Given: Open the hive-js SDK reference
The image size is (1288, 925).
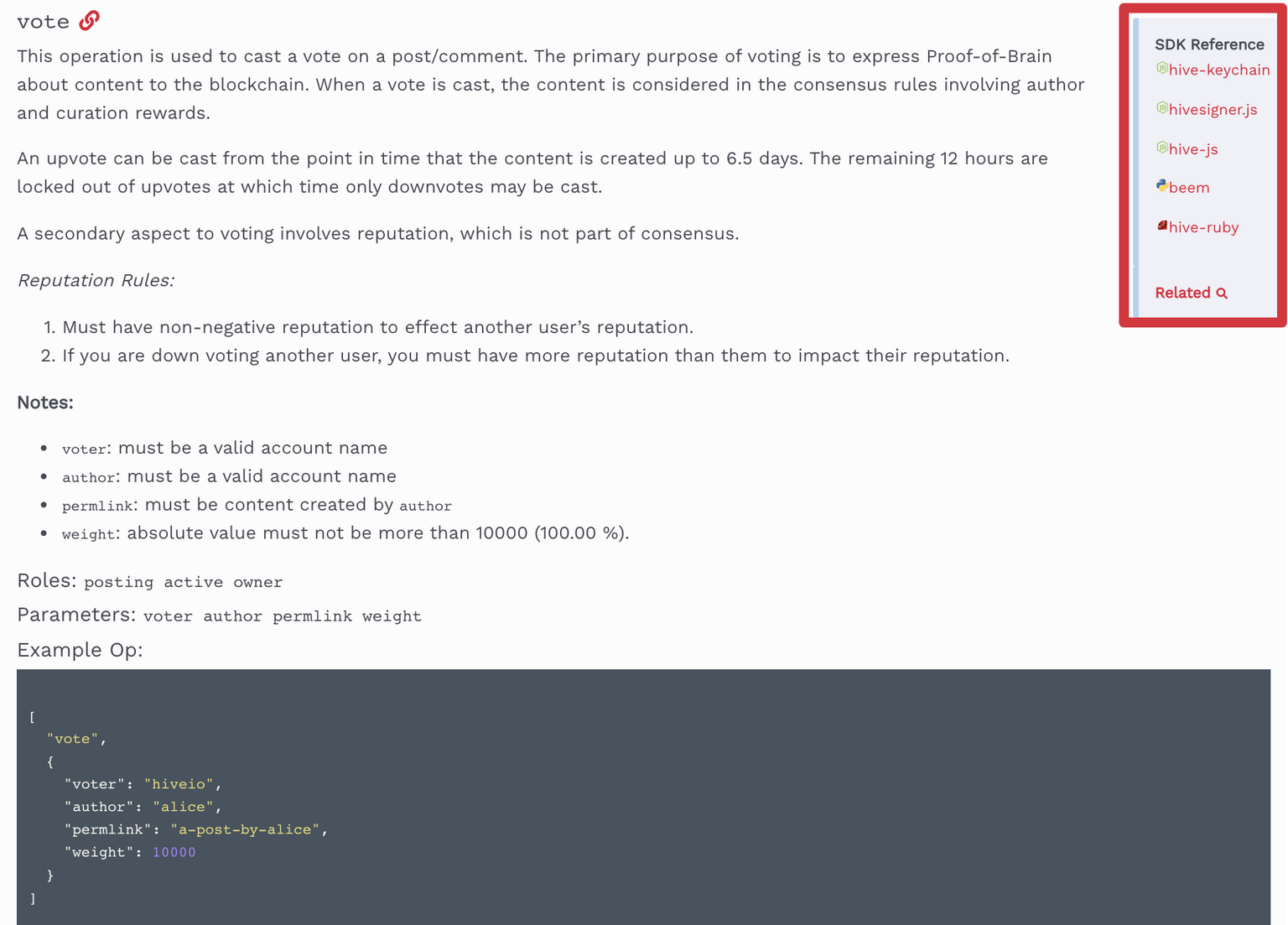Looking at the screenshot, I should click(1192, 148).
